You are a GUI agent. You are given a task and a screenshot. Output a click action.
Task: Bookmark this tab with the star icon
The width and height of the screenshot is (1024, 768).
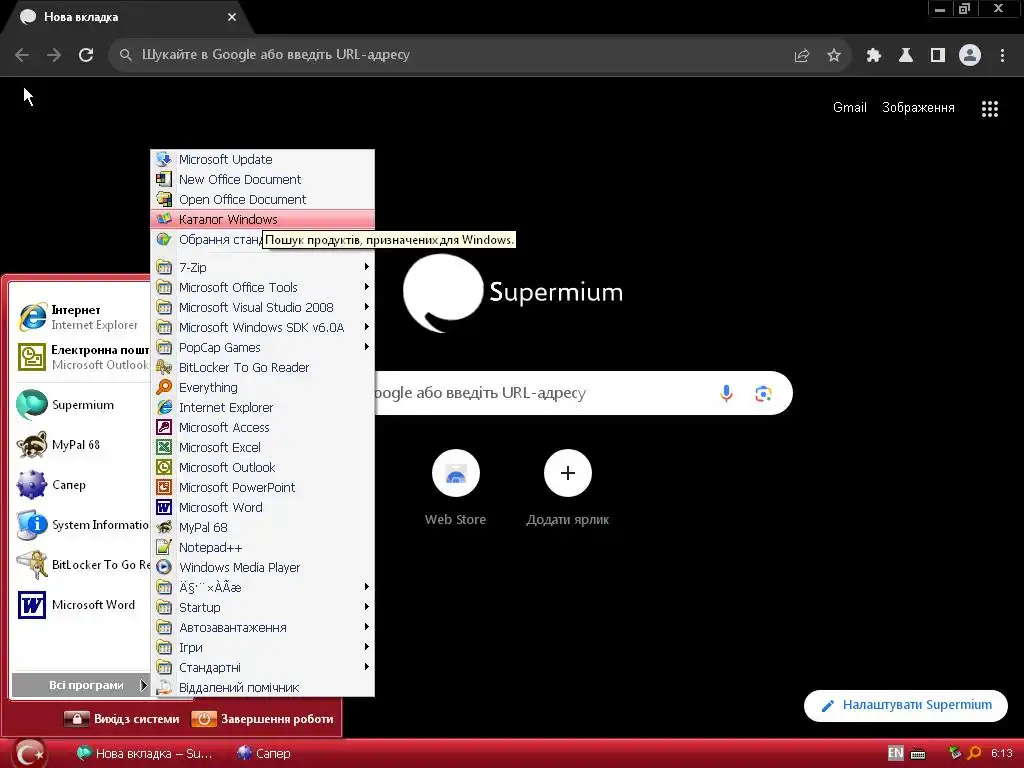(834, 55)
